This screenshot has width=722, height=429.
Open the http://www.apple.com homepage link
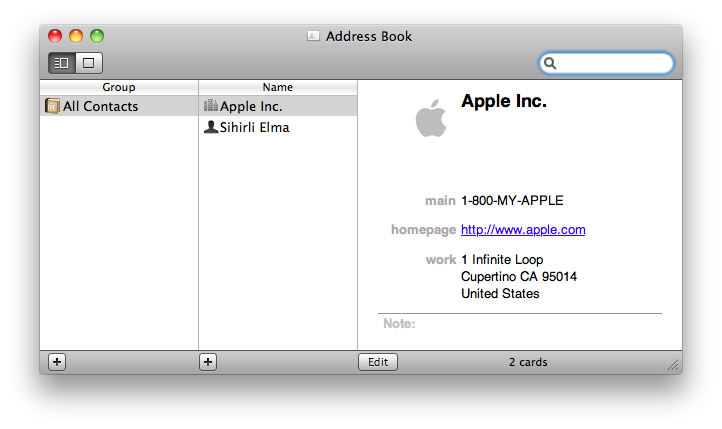click(523, 230)
